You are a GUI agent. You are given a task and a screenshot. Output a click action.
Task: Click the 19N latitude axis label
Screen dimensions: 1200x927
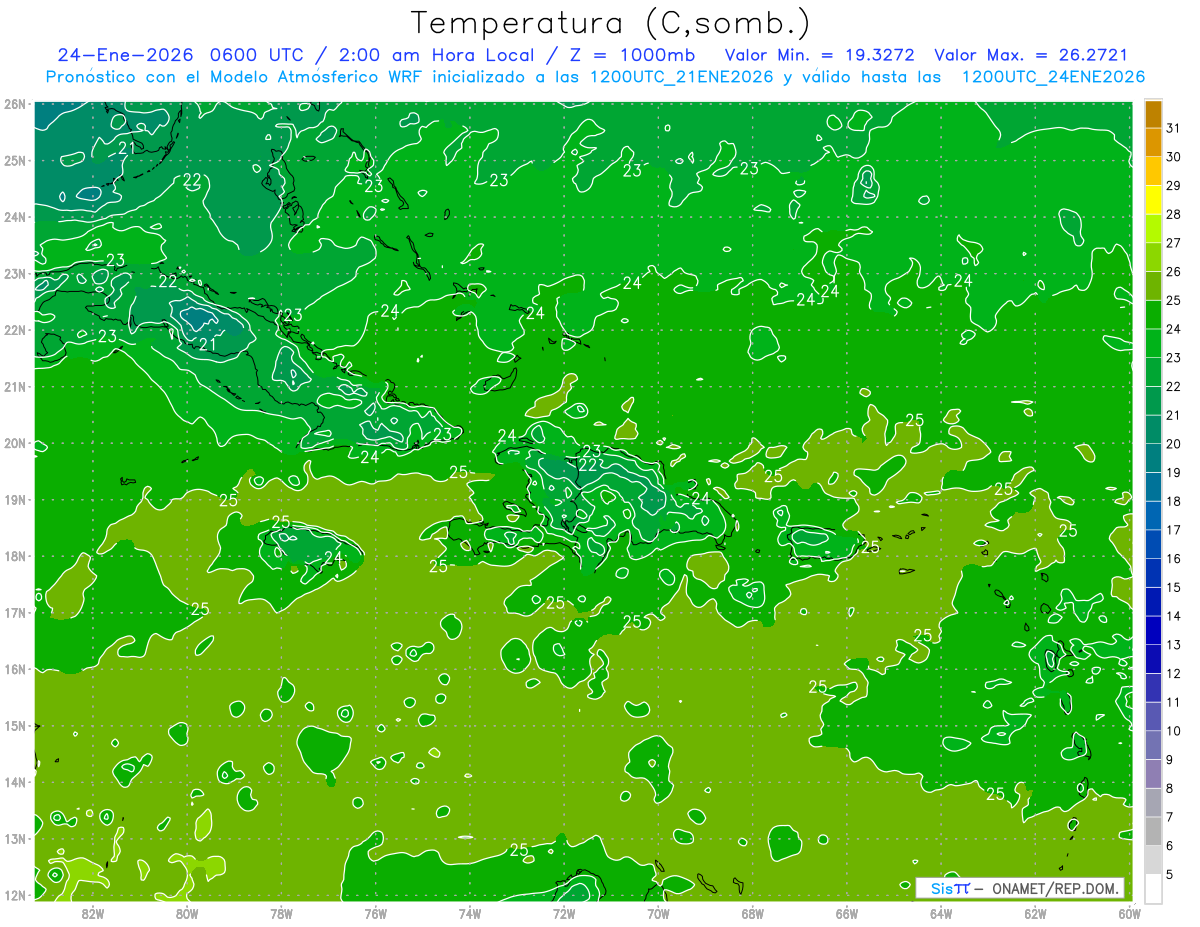tap(14, 500)
